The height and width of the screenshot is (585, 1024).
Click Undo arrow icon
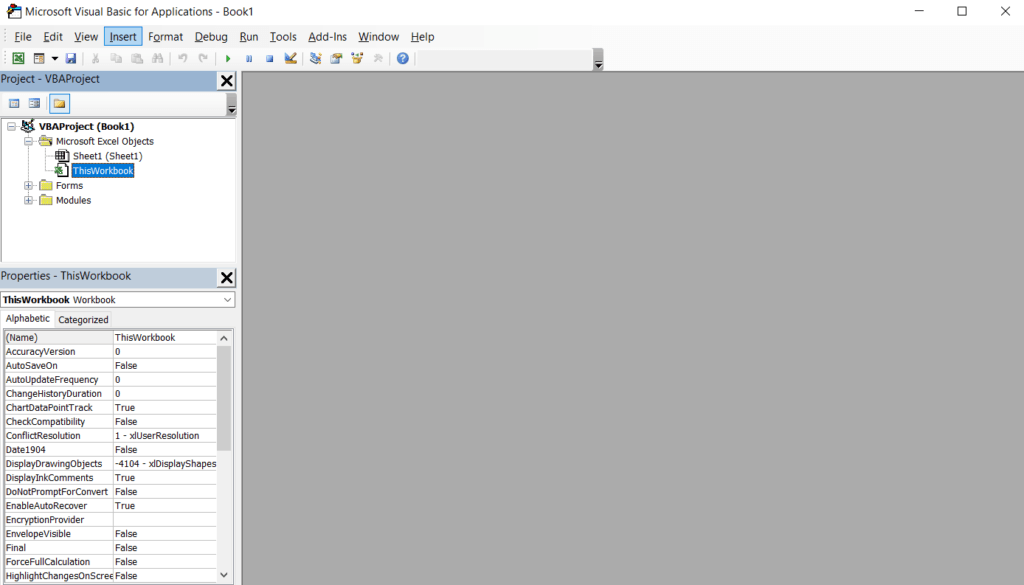point(183,59)
